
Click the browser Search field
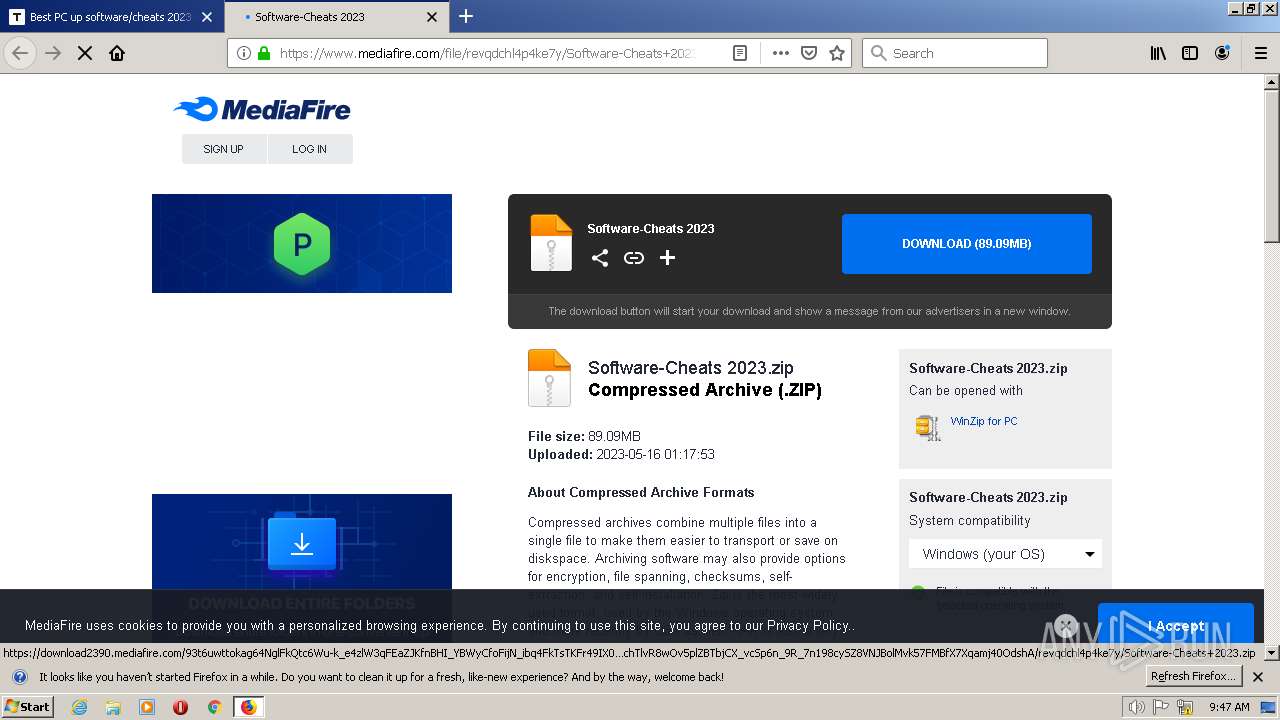[x=955, y=53]
